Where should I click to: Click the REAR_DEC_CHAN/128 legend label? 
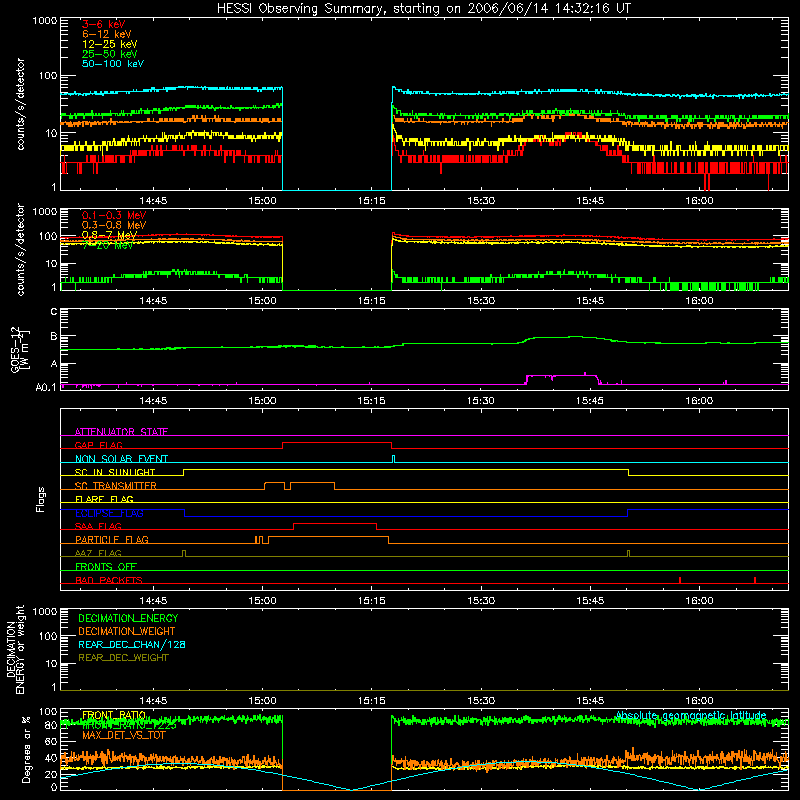(x=132, y=645)
